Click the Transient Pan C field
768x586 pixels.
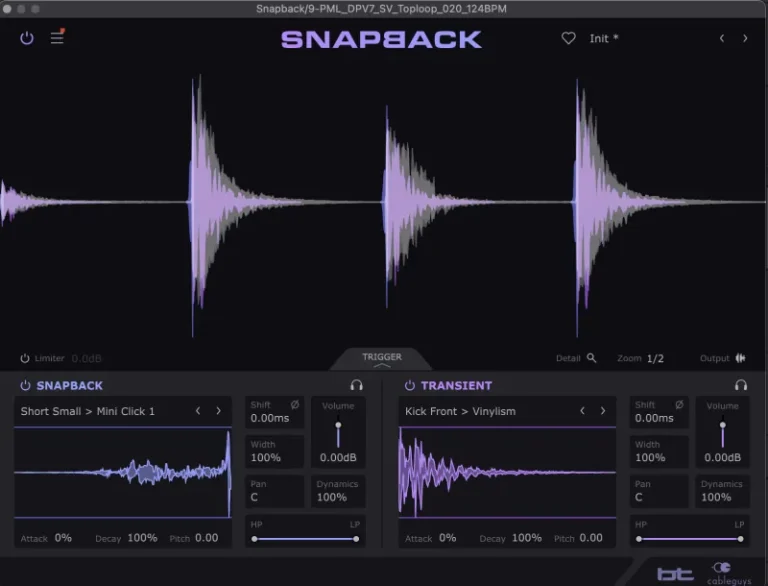tap(659, 491)
